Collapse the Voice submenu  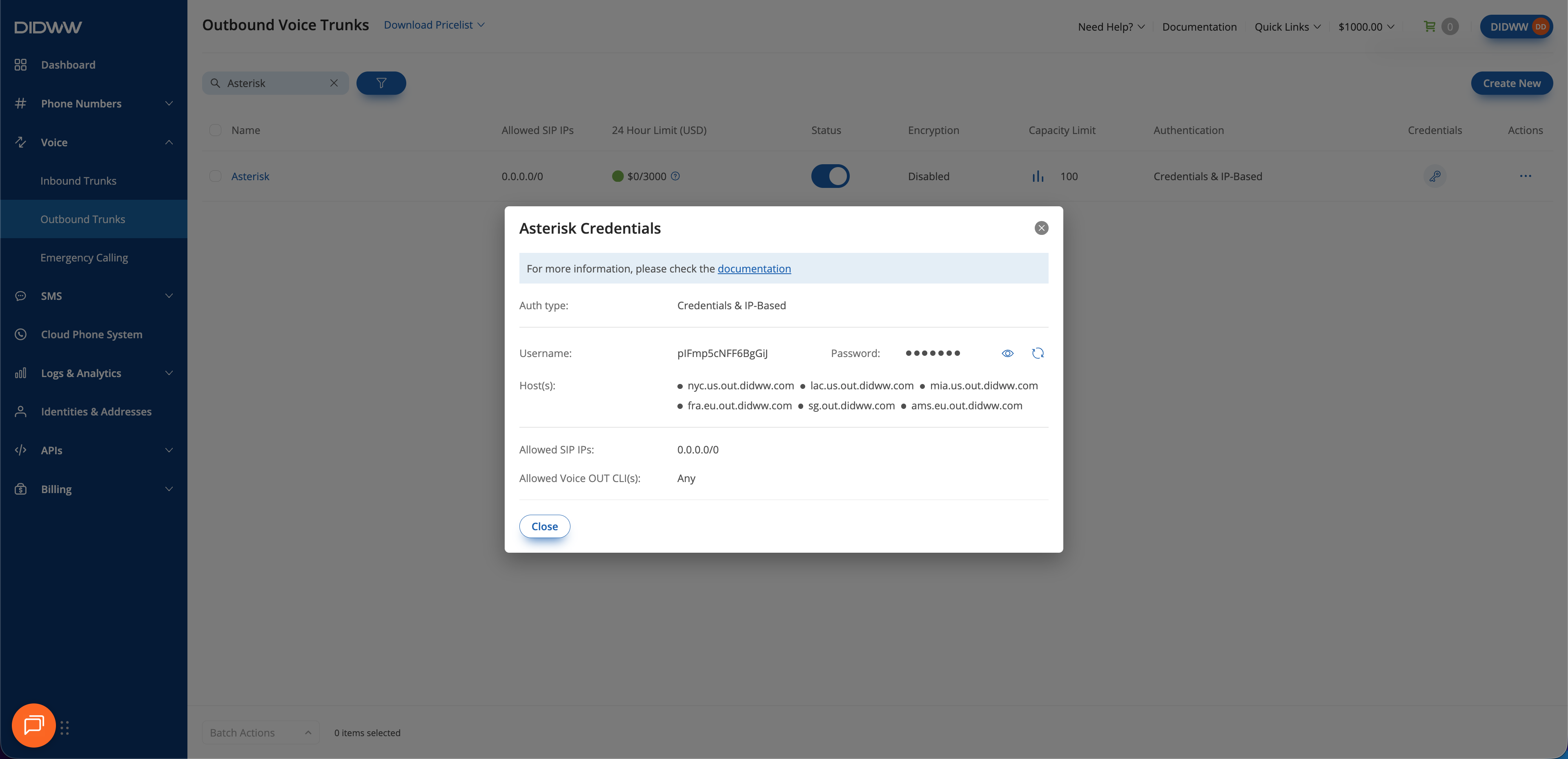169,142
